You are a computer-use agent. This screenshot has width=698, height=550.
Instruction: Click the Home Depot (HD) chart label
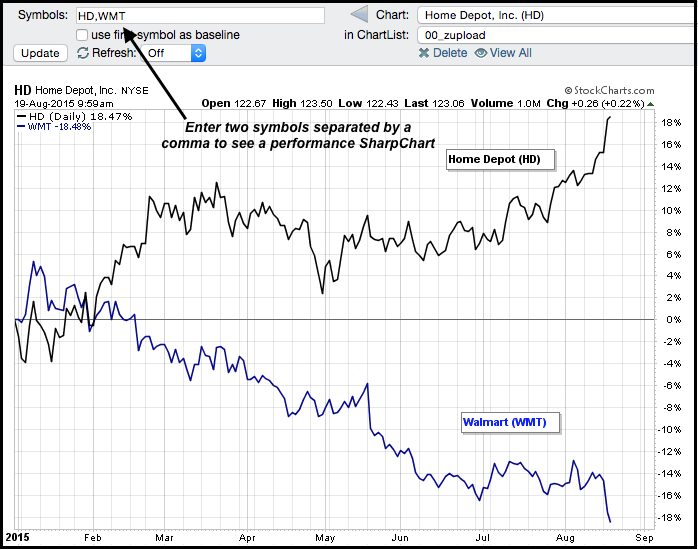click(x=501, y=160)
